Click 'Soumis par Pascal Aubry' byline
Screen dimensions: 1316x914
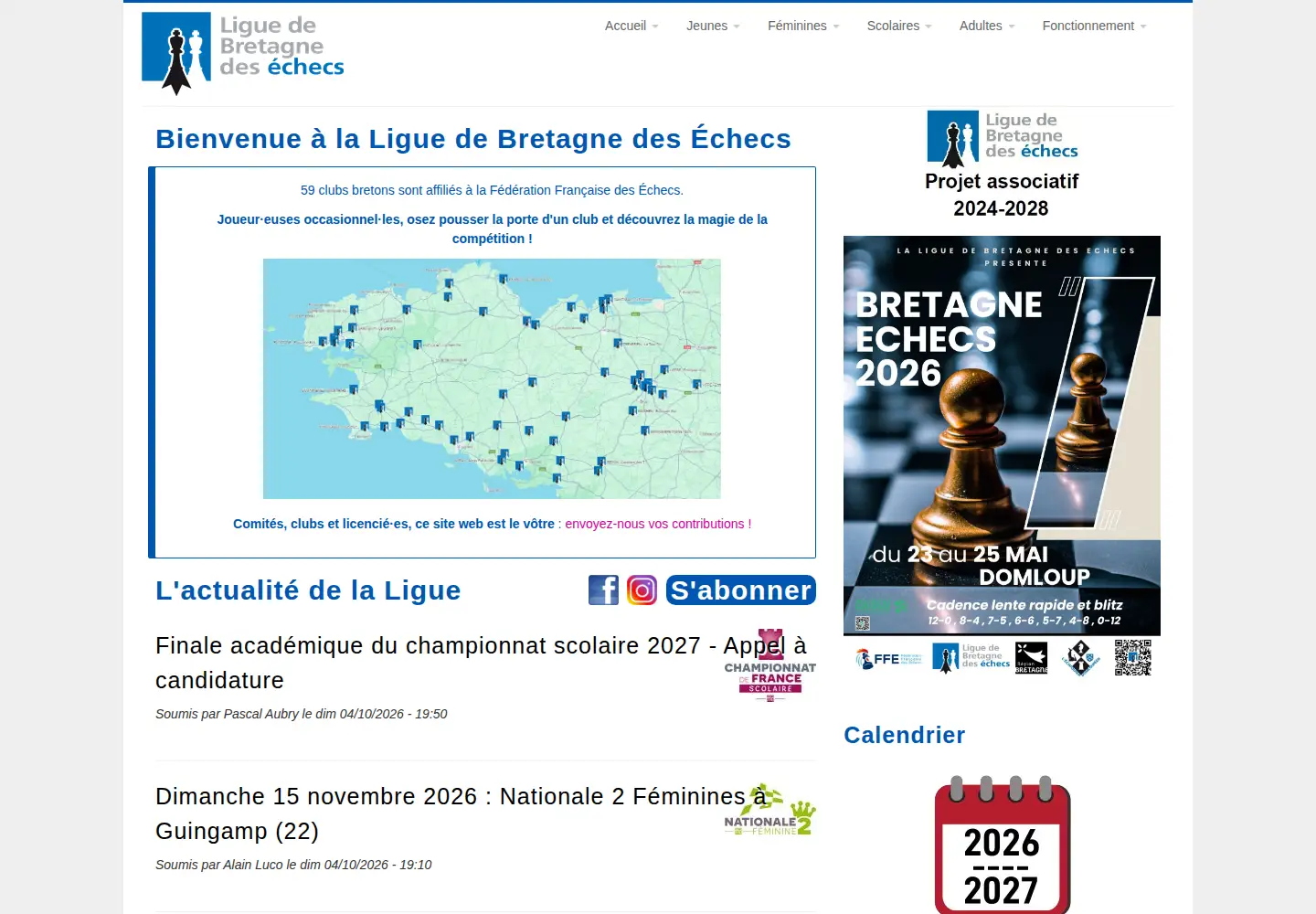[301, 714]
